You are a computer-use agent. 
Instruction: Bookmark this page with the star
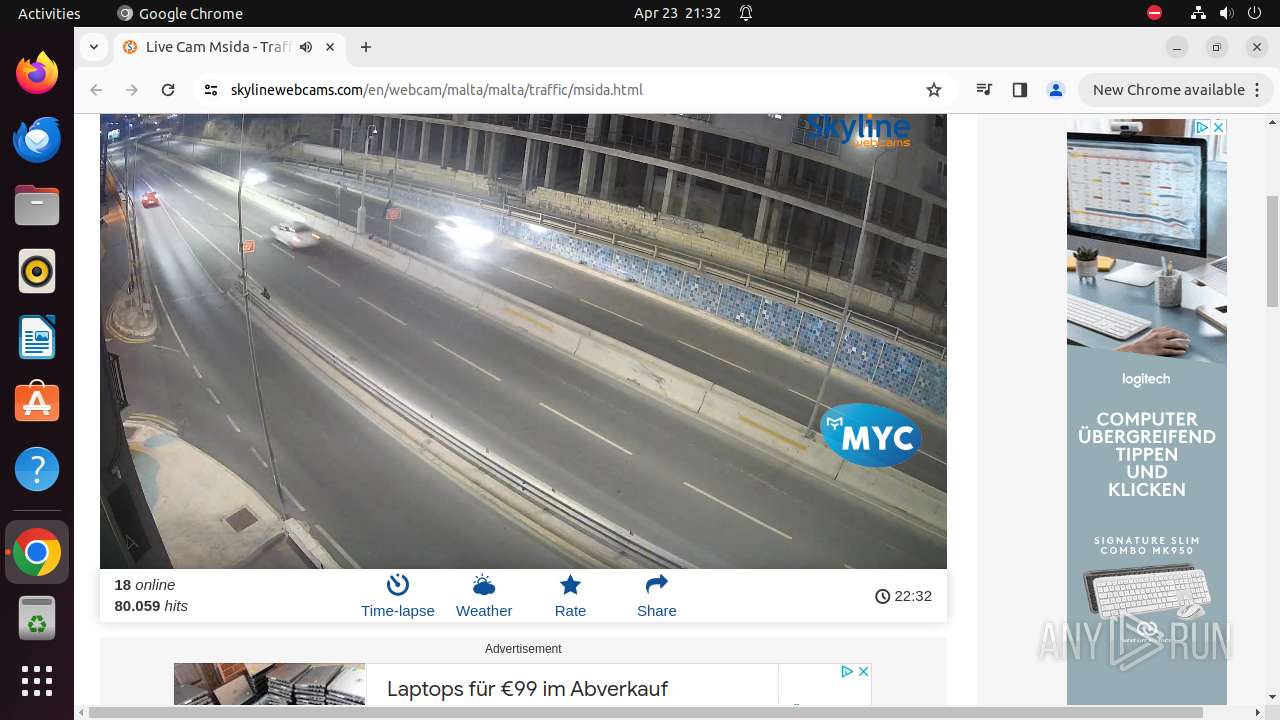(934, 90)
